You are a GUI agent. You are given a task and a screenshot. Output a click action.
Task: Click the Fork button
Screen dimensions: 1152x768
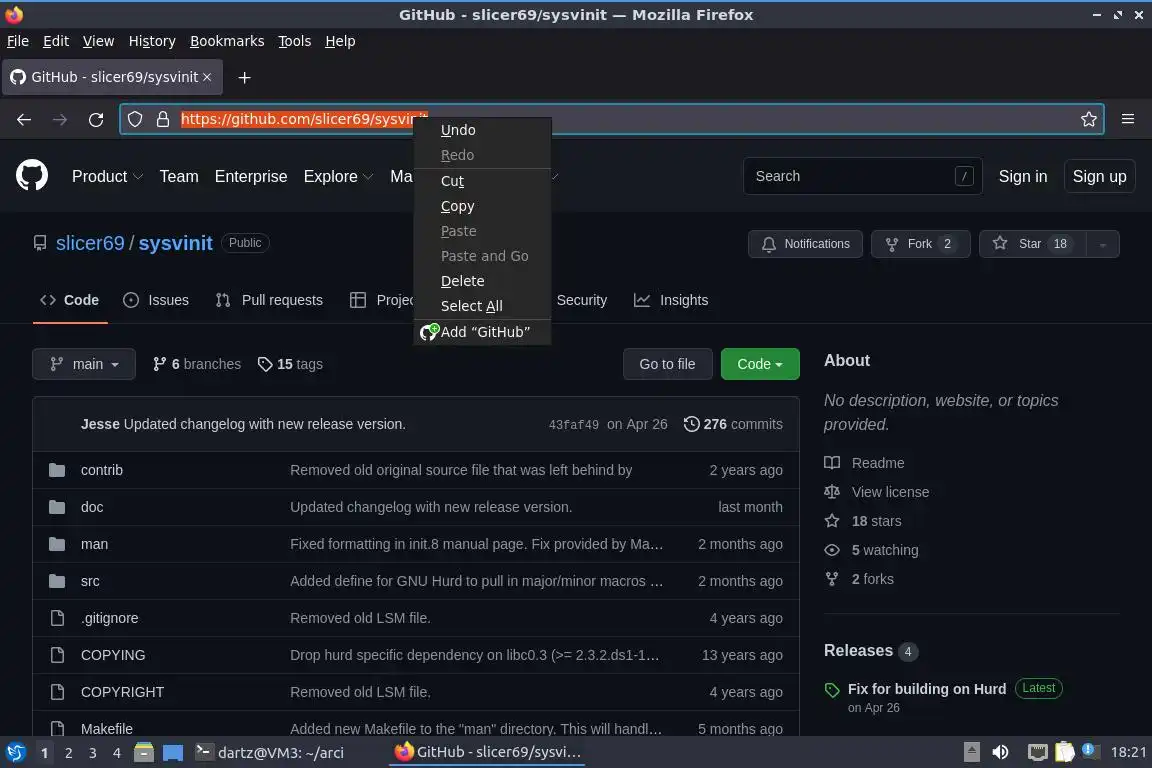click(x=921, y=244)
